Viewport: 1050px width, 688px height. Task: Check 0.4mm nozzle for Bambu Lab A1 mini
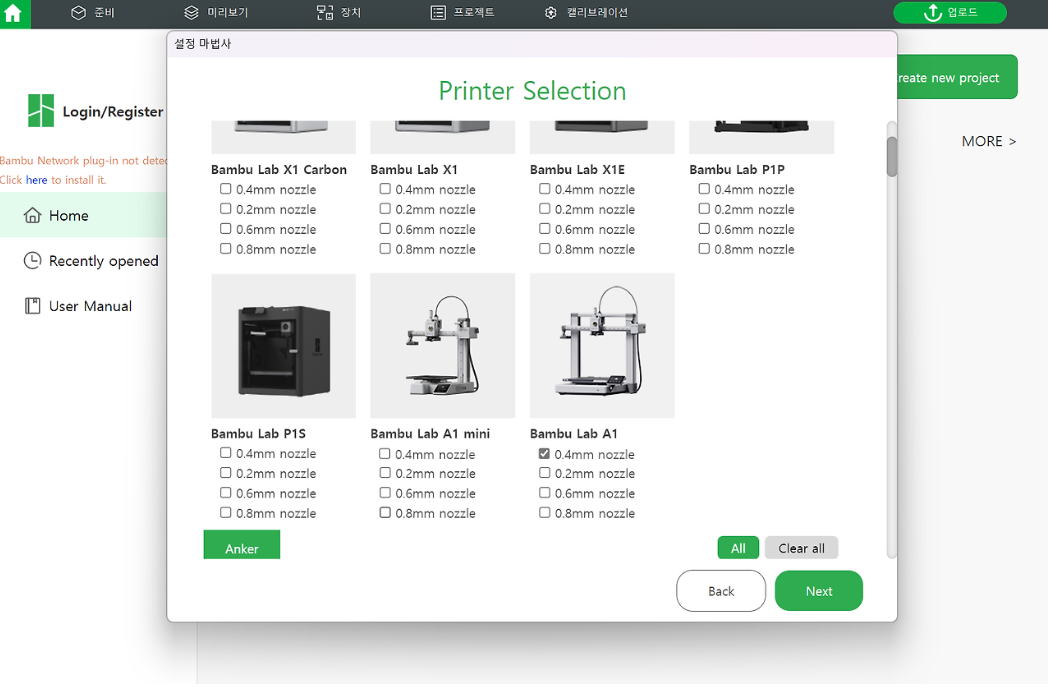coord(385,454)
